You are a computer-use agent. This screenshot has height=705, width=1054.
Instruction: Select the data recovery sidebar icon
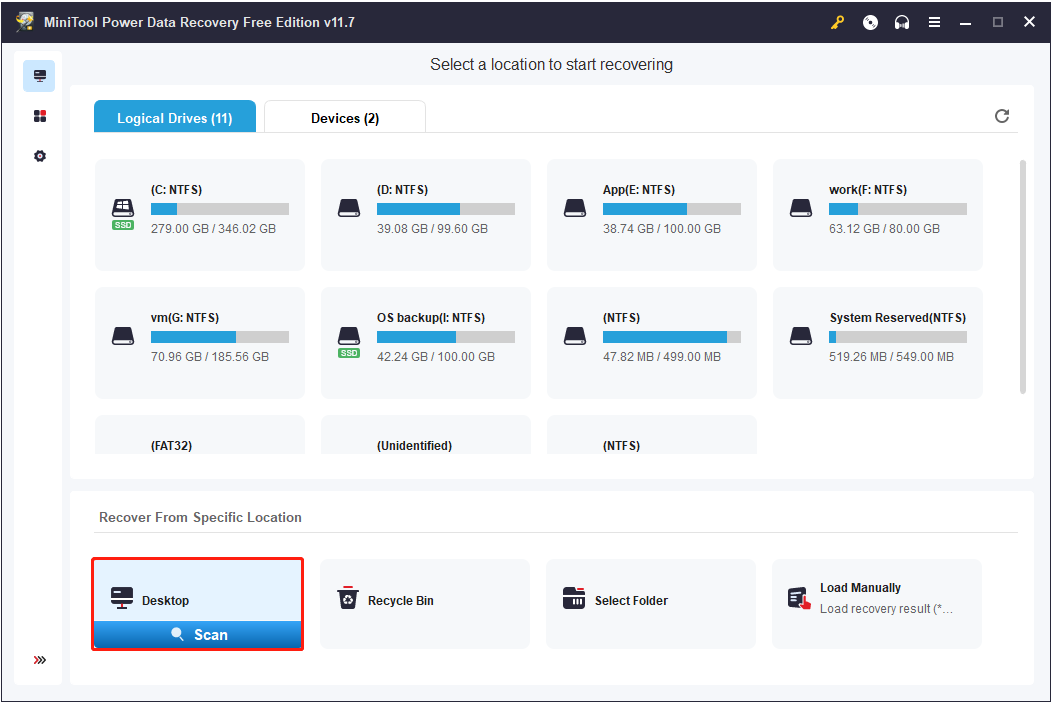tap(39, 75)
